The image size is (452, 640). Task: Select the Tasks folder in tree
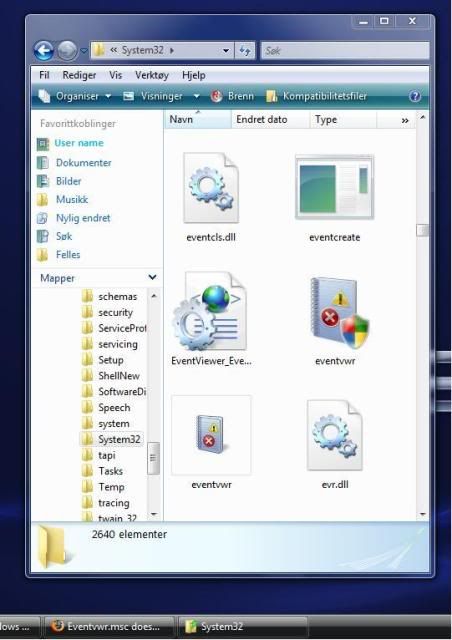click(x=102, y=471)
